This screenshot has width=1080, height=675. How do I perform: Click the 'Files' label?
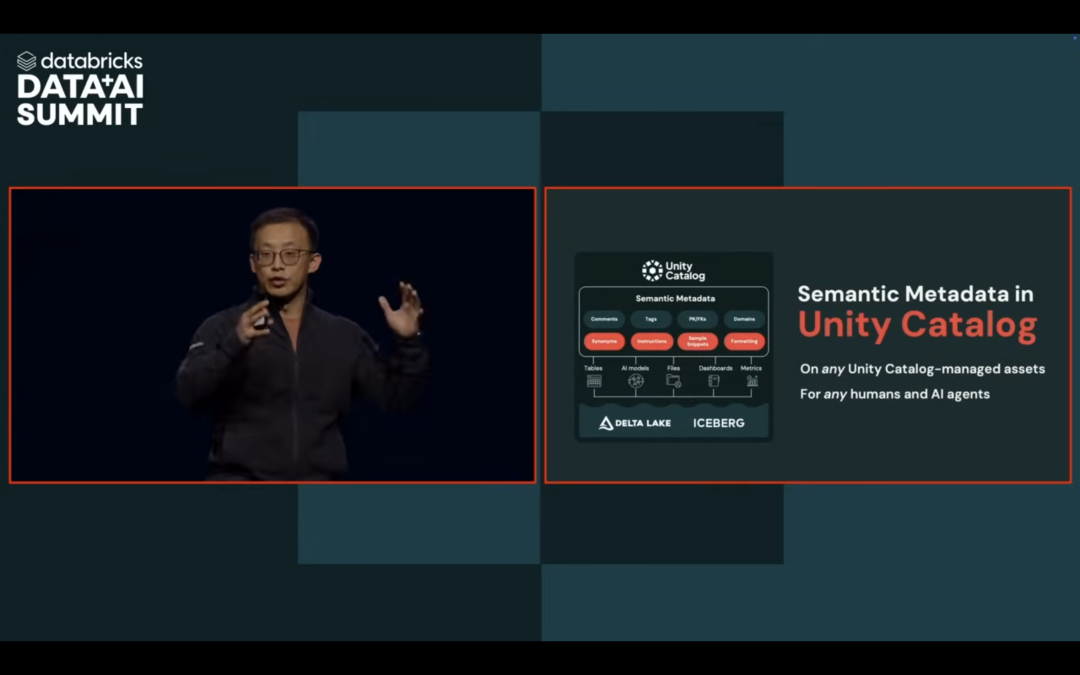point(674,368)
